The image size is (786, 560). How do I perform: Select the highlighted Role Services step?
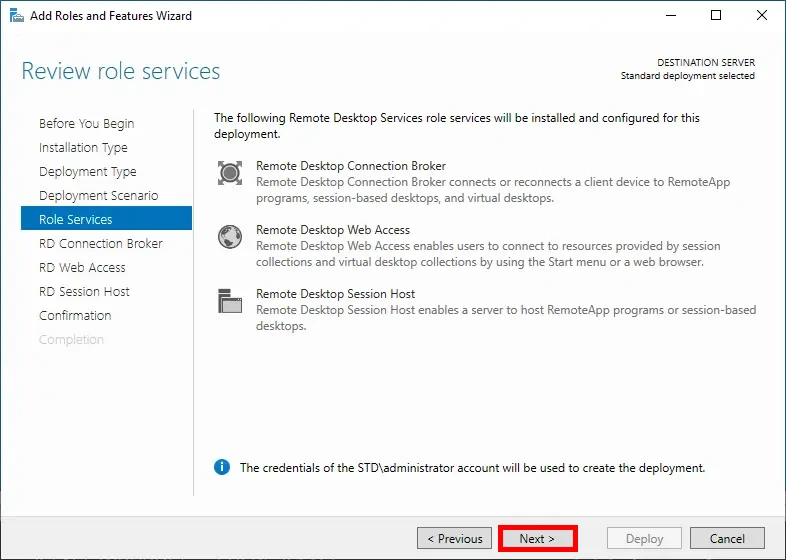(x=76, y=220)
